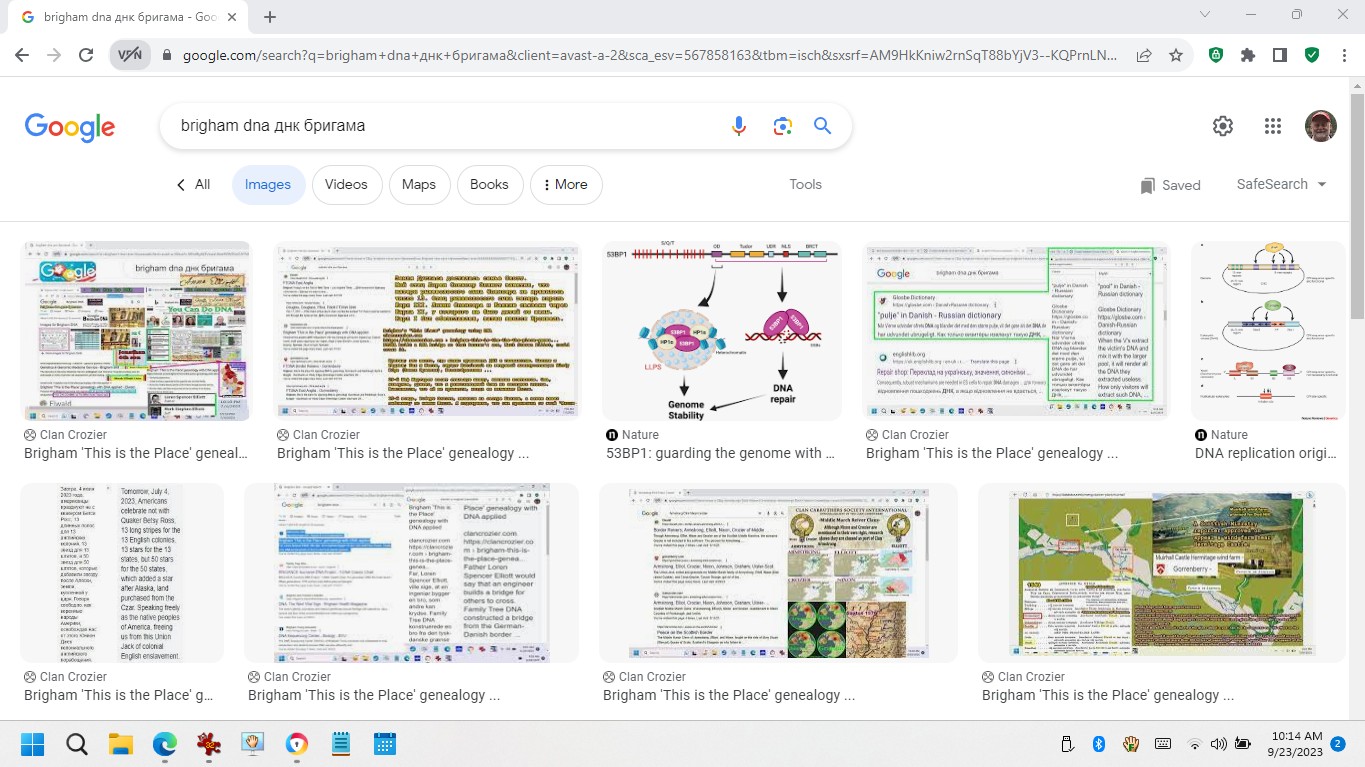Bookmark this page with the star icon
This screenshot has height=767, width=1365.
point(1176,56)
